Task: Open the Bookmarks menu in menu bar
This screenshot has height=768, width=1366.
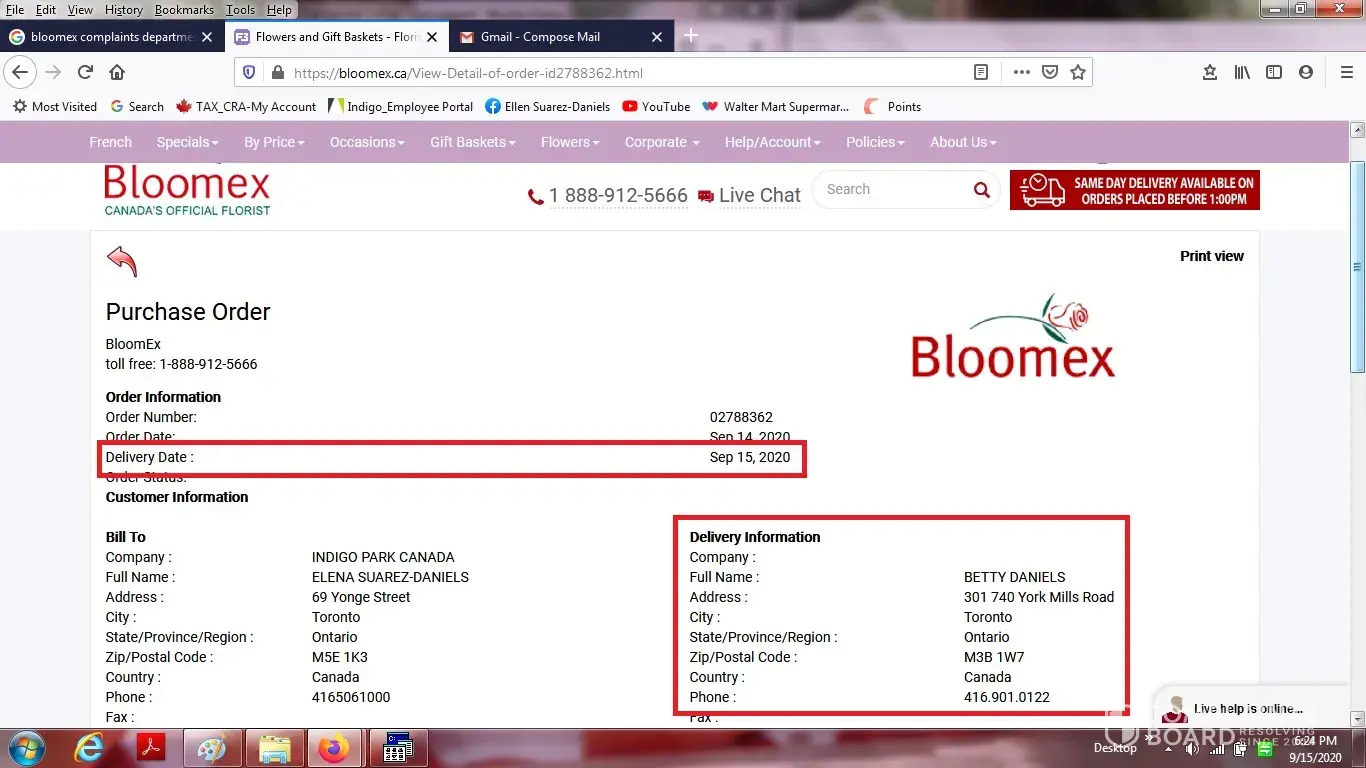Action: pyautogui.click(x=184, y=10)
